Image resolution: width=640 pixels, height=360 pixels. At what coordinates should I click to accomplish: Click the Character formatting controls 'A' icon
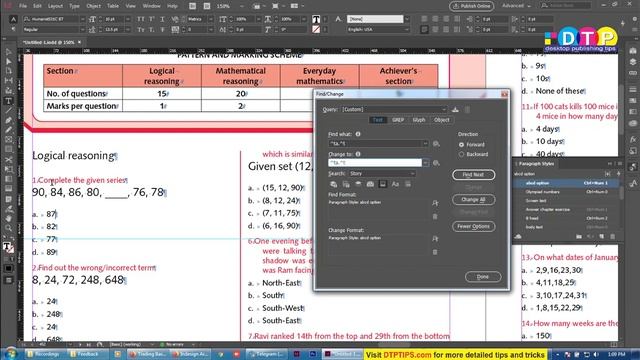coord(13,19)
